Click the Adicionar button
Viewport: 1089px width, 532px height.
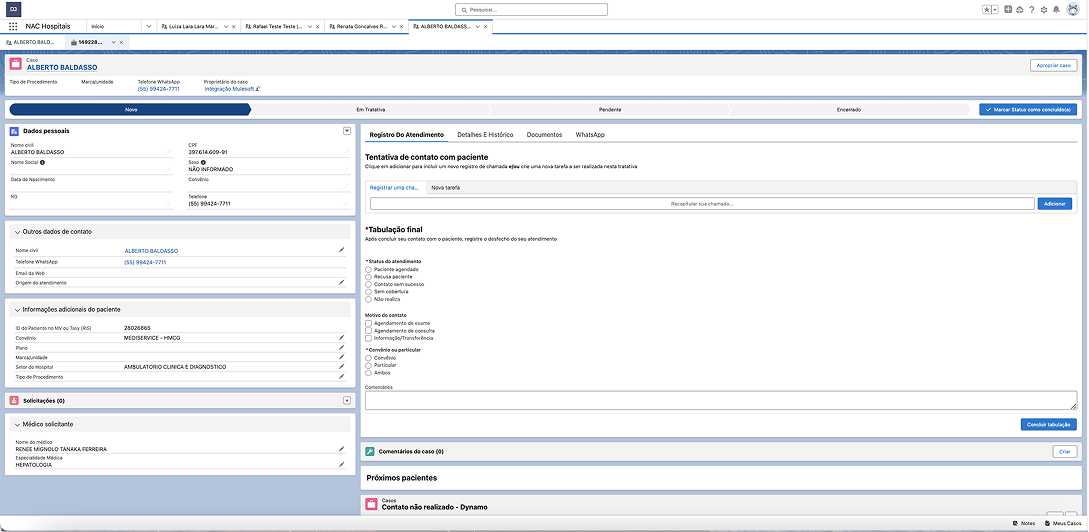pyautogui.click(x=1054, y=203)
